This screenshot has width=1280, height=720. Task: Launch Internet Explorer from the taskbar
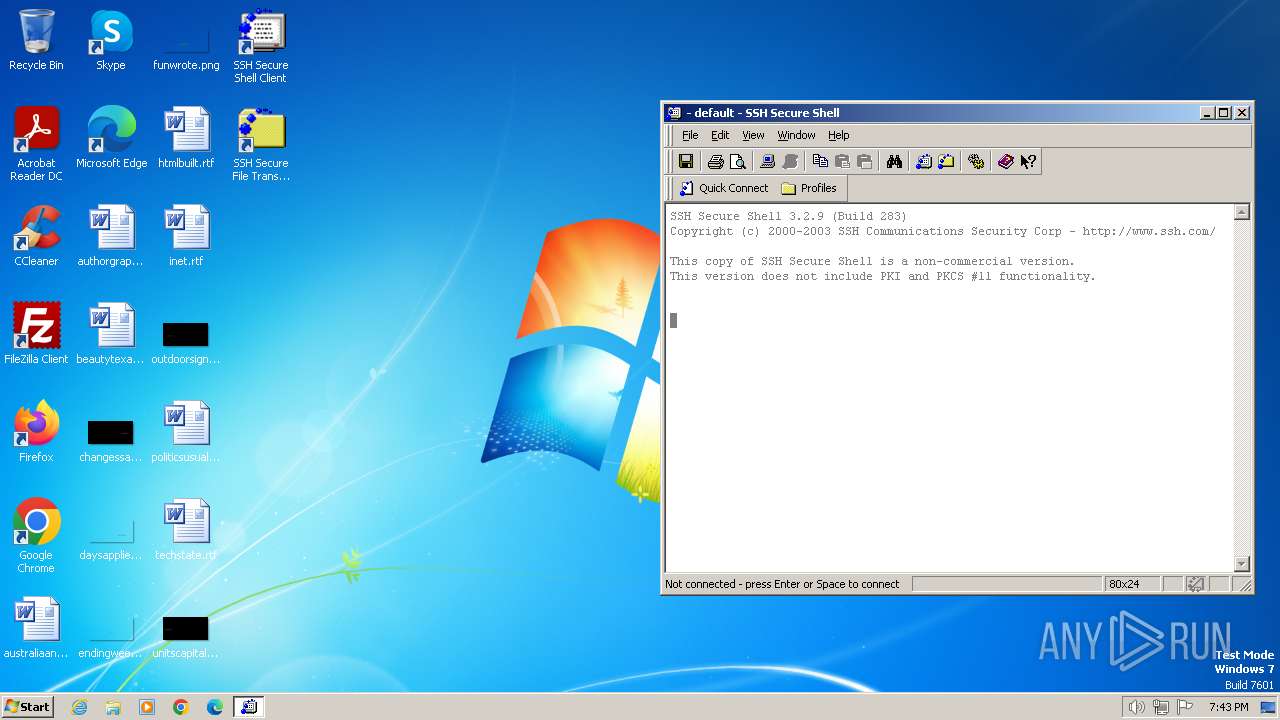click(80, 707)
